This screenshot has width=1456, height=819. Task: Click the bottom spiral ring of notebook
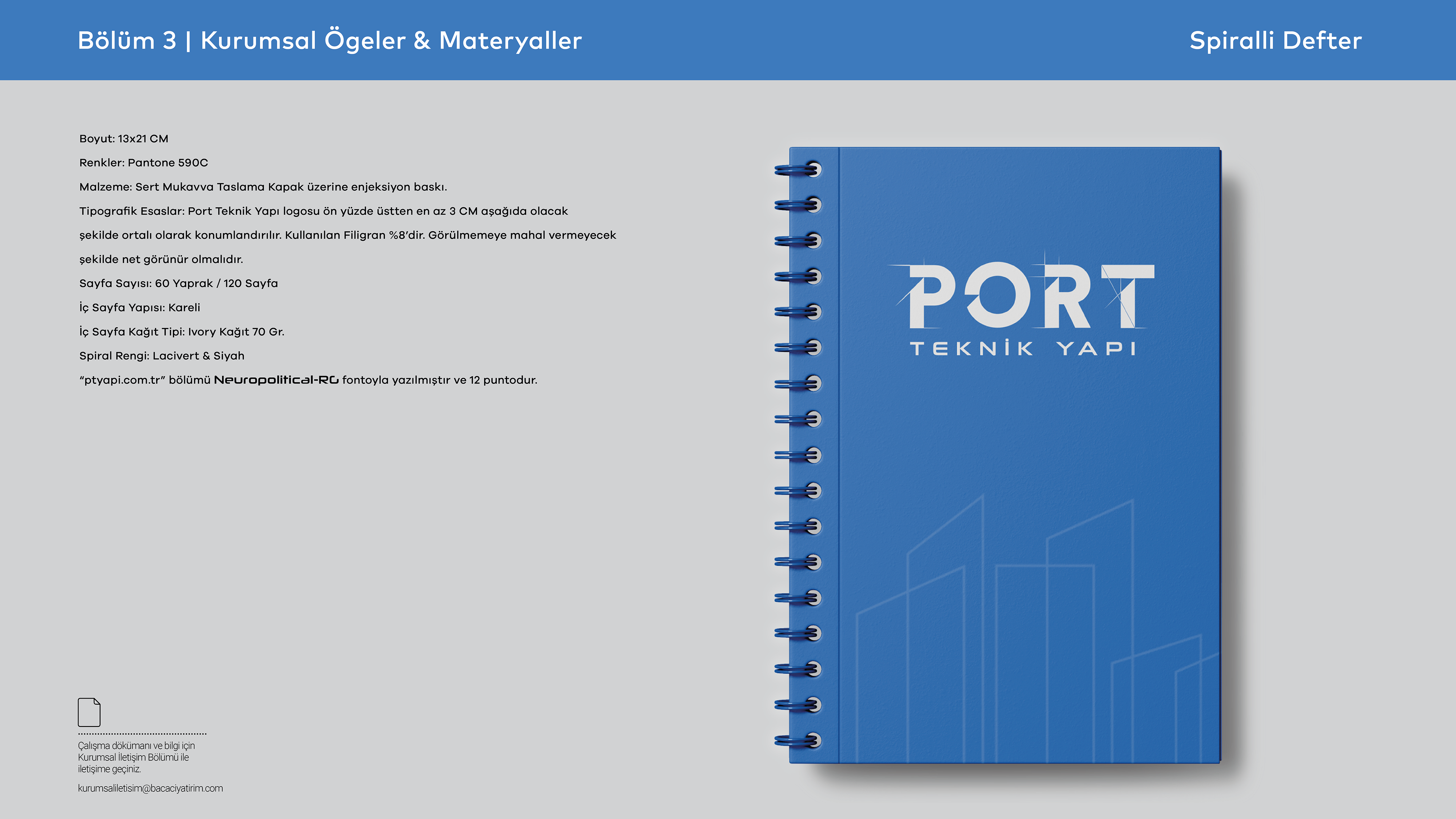click(x=797, y=741)
